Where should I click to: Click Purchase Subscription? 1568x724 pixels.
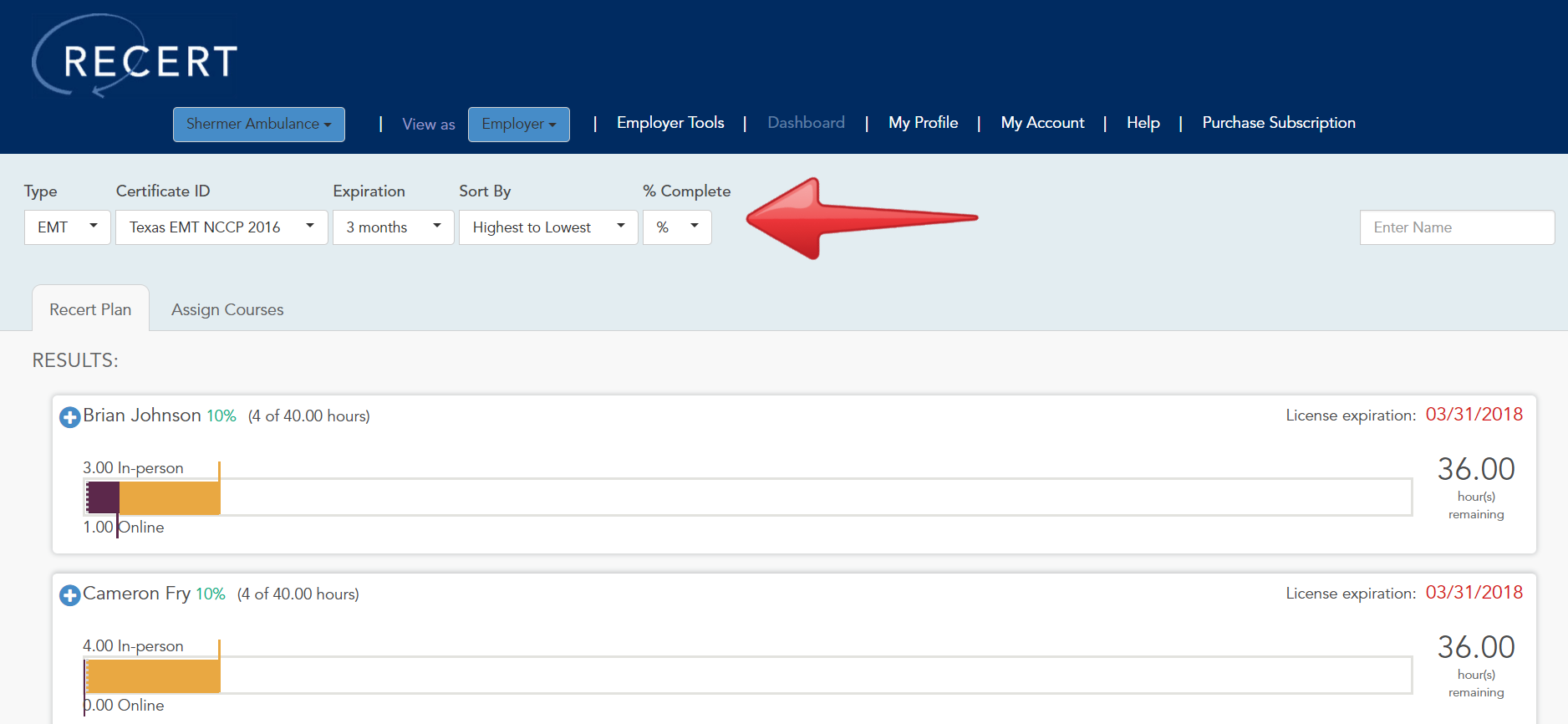point(1279,123)
